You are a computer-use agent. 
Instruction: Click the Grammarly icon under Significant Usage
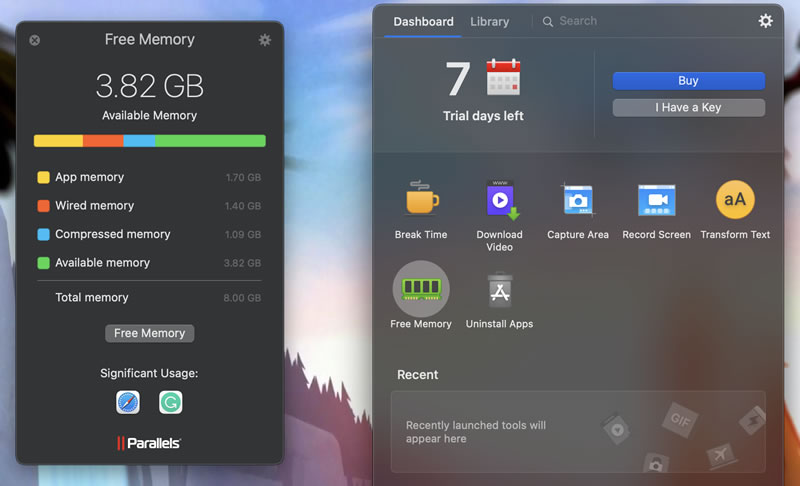pyautogui.click(x=170, y=402)
